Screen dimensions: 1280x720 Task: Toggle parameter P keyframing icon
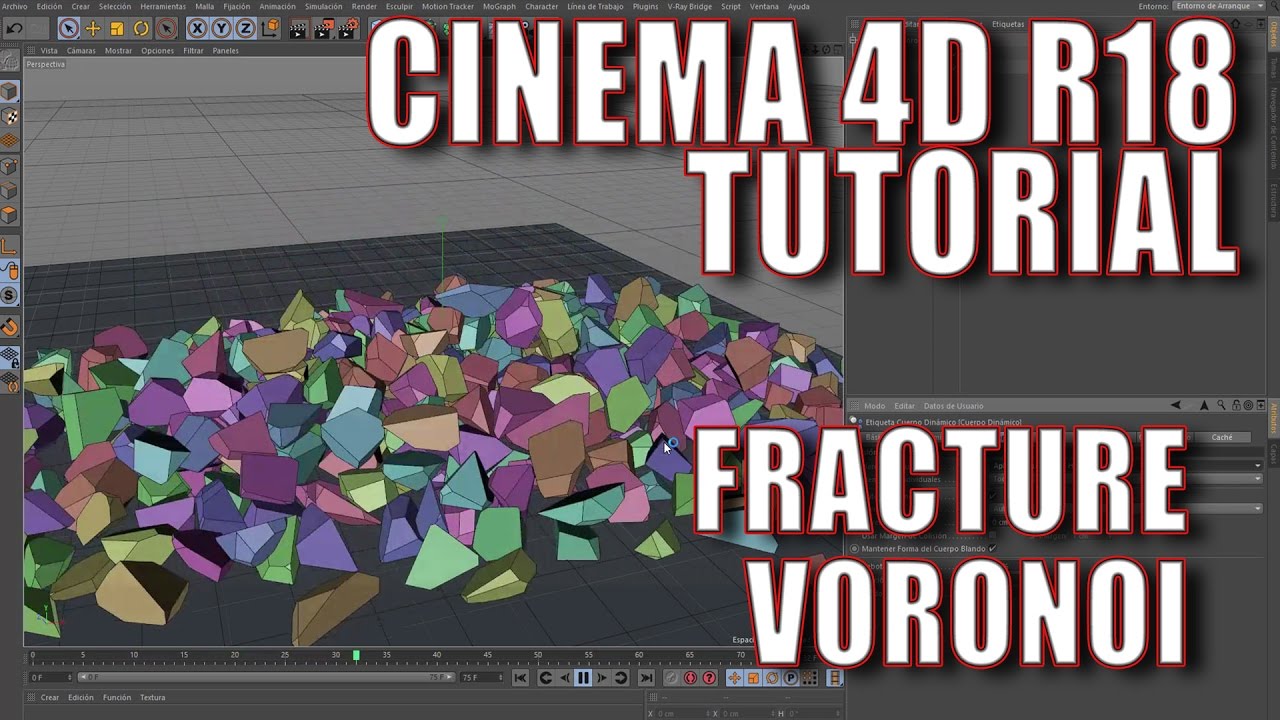790,678
